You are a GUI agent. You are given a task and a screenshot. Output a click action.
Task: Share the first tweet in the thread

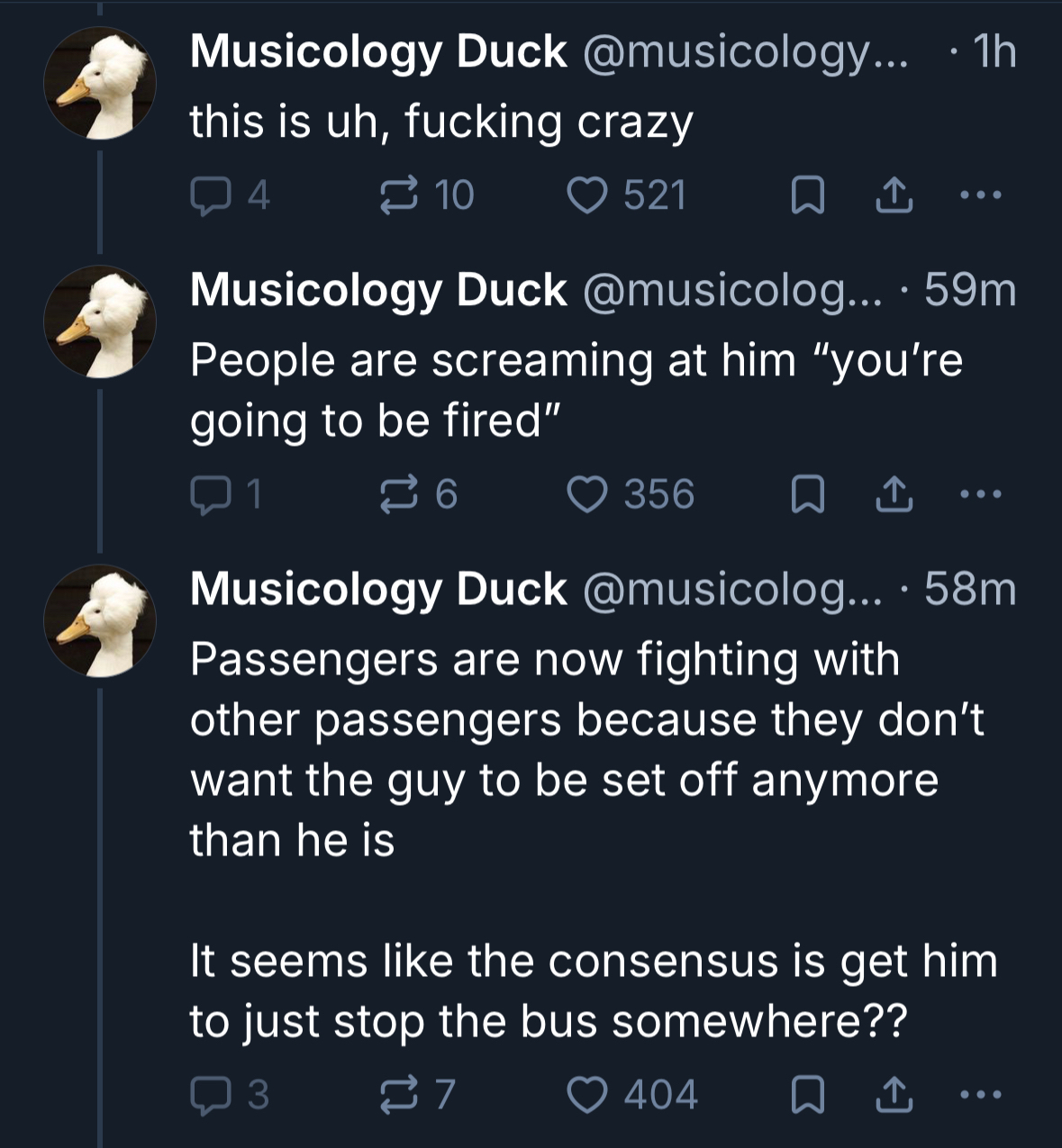[x=894, y=195]
